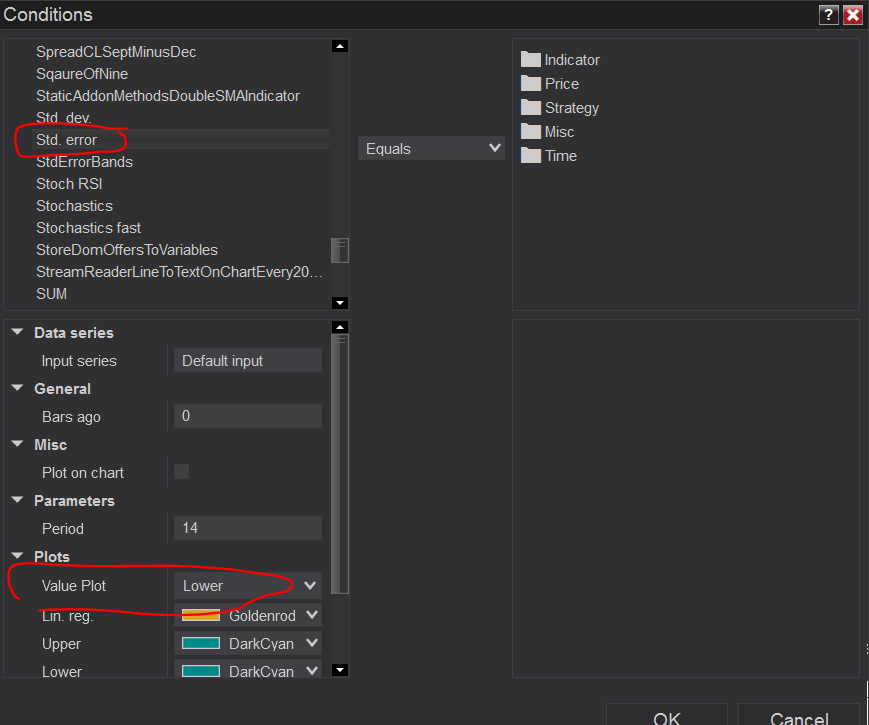The height and width of the screenshot is (725, 869).
Task: Select Stoch RSI indicator
Action: pos(69,183)
